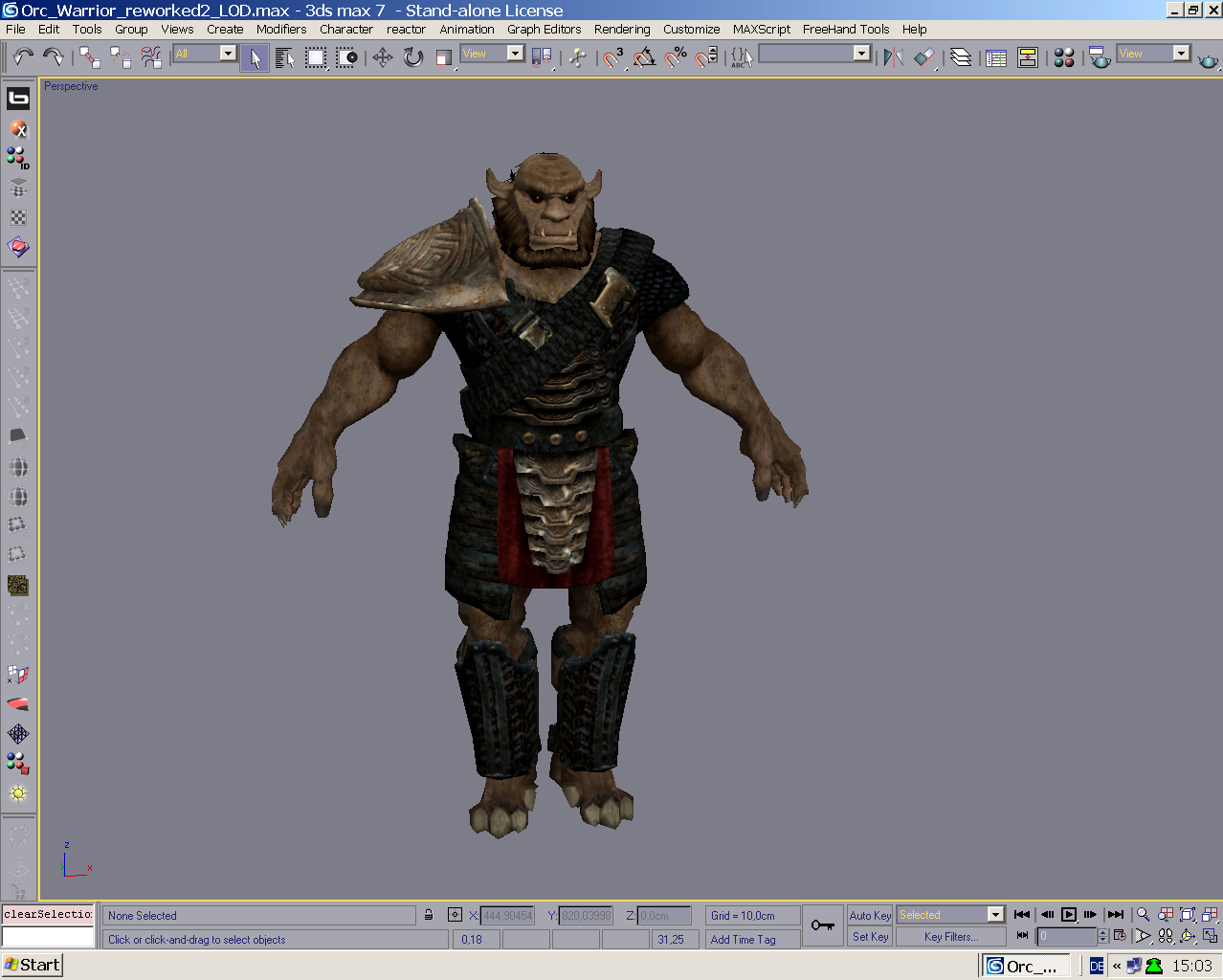Select the Move tool
Screen dimensions: 1223x980
pyautogui.click(x=383, y=57)
